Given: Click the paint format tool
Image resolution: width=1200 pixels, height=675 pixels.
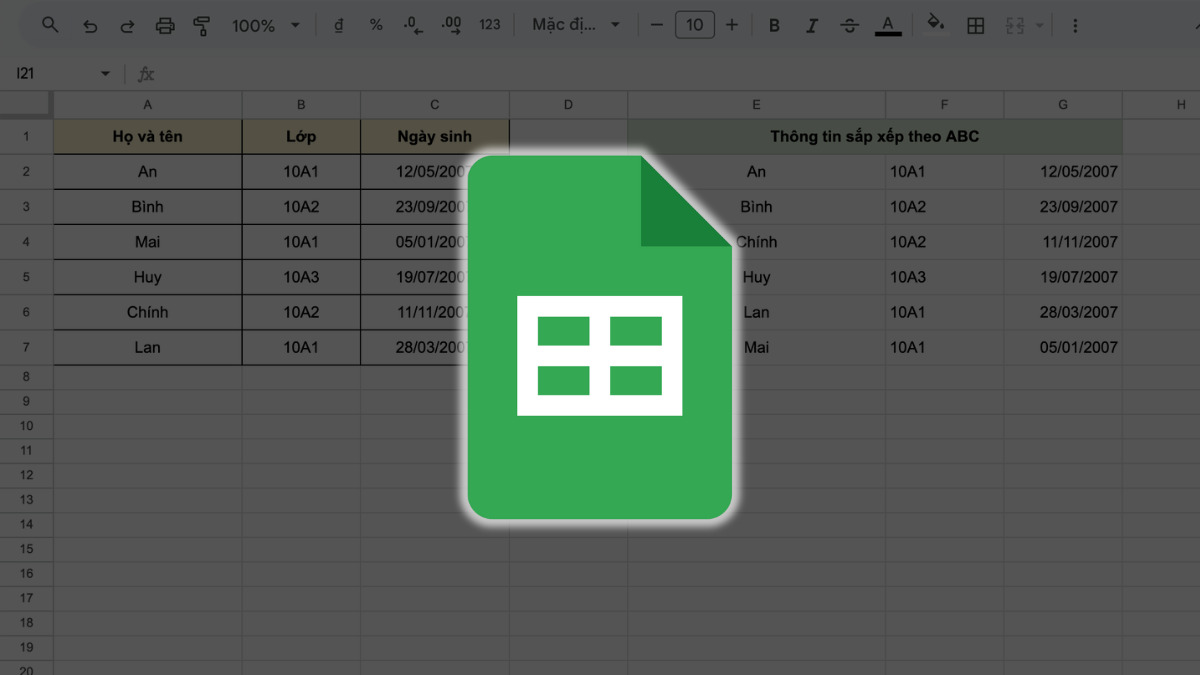Looking at the screenshot, I should [x=202, y=24].
